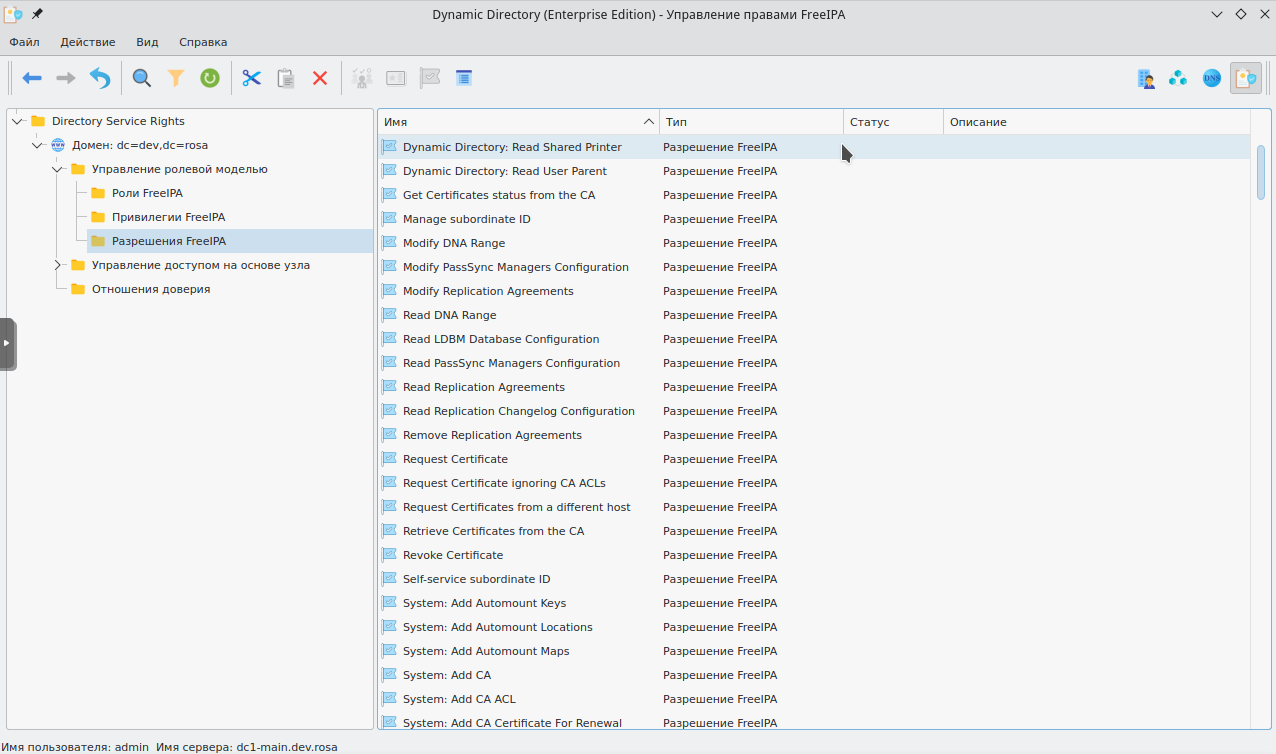Click the red X delete icon
Viewport: 1276px width, 754px height.
coord(320,78)
